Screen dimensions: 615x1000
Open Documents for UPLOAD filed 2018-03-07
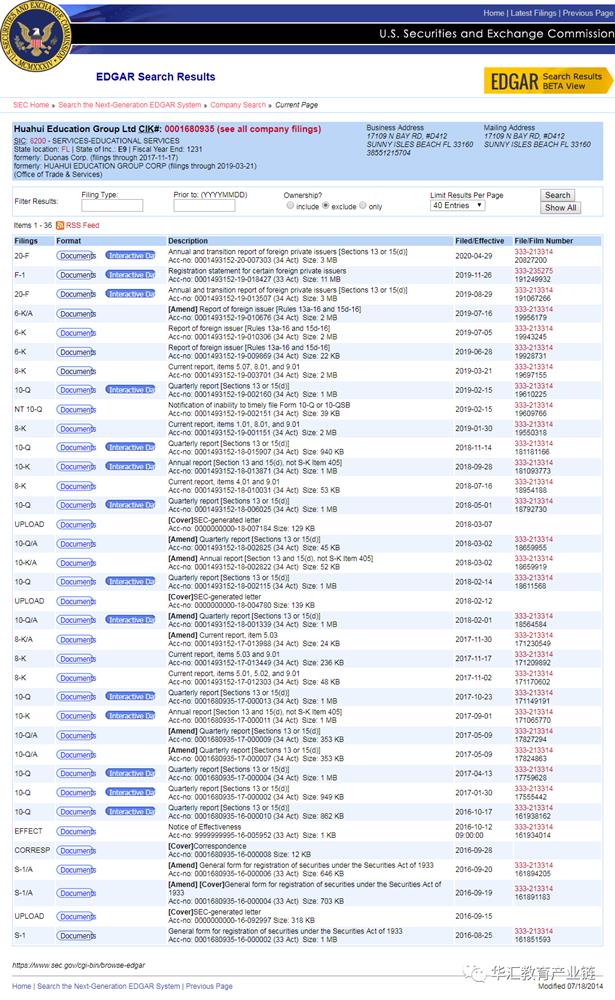coord(77,525)
